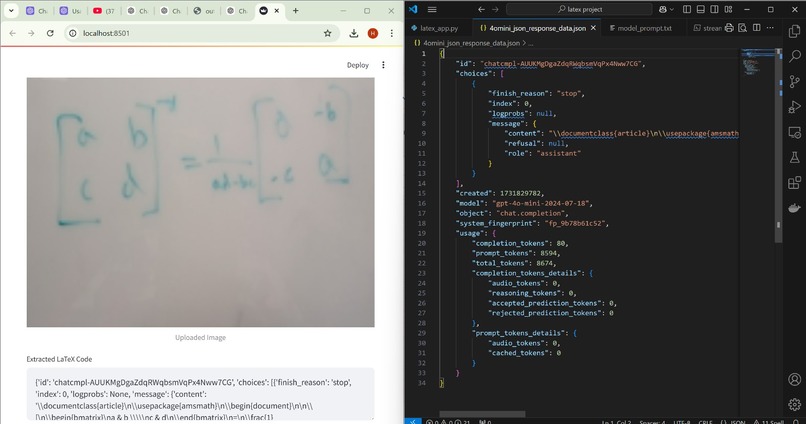Open the VS Code Explorer view
Image resolution: width=806 pixels, height=424 pixels.
click(794, 31)
